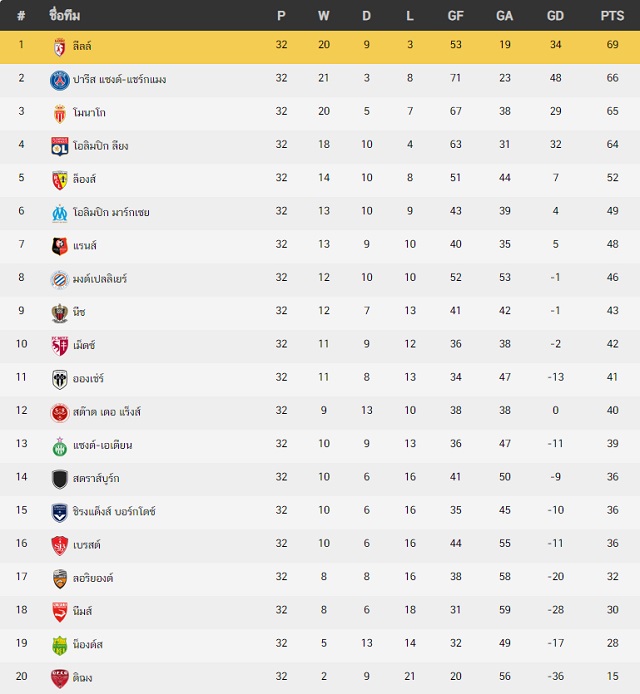
Task: Click the Bordeaux navy crest
Action: click(x=59, y=513)
